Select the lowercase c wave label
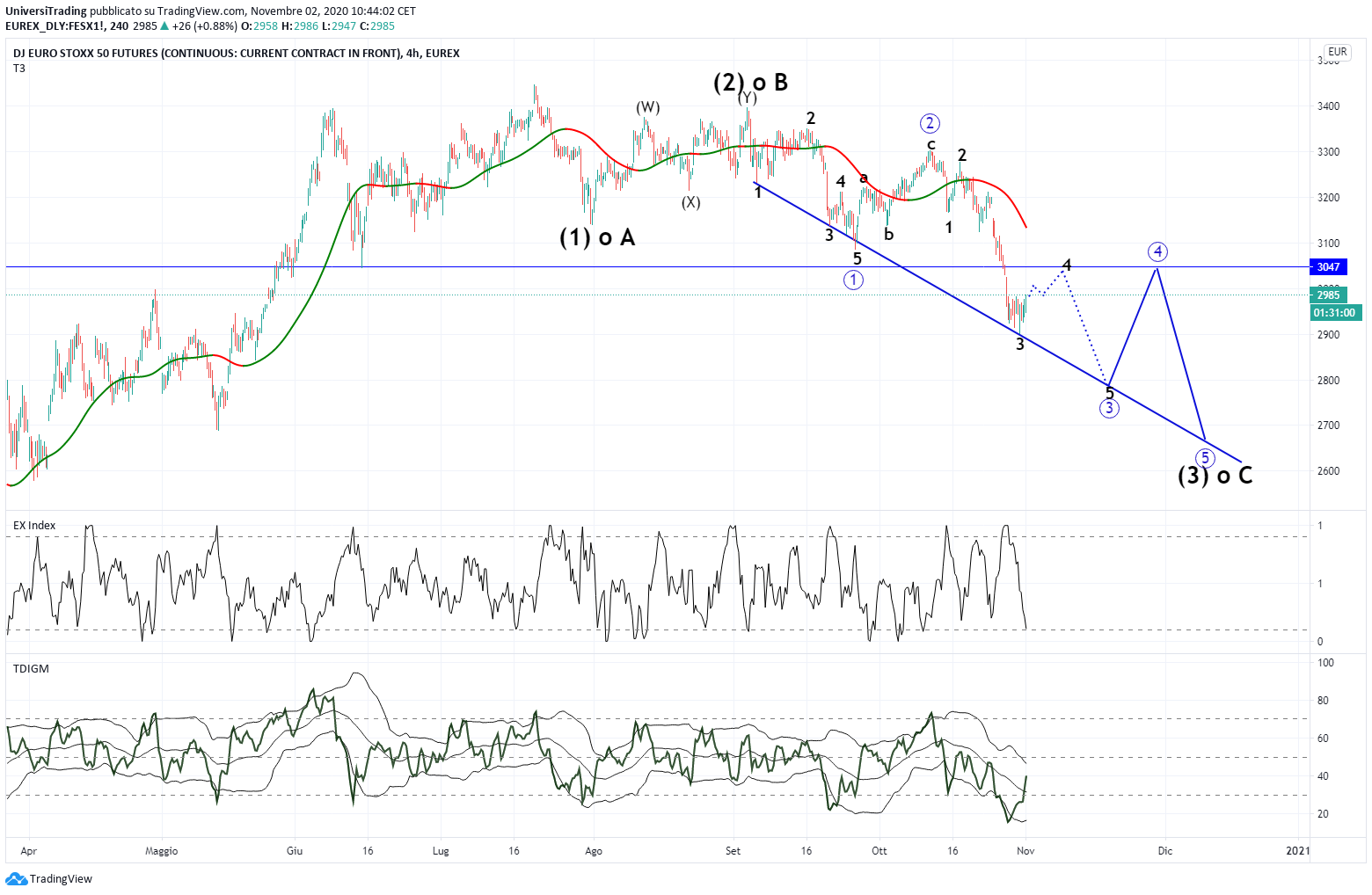Screen dimensions: 1372x895 click(x=931, y=145)
